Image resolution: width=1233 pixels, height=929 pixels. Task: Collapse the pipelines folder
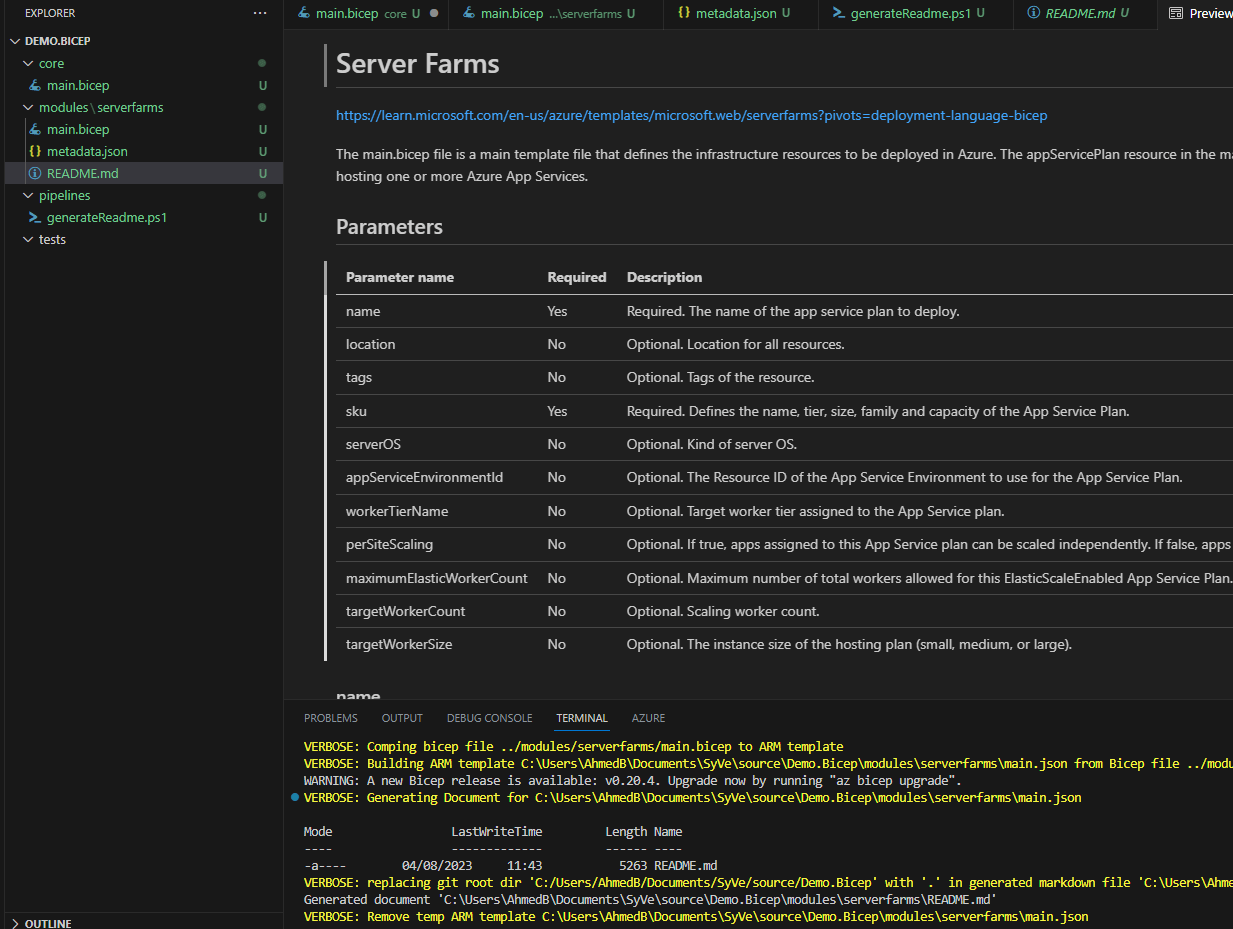tap(26, 195)
